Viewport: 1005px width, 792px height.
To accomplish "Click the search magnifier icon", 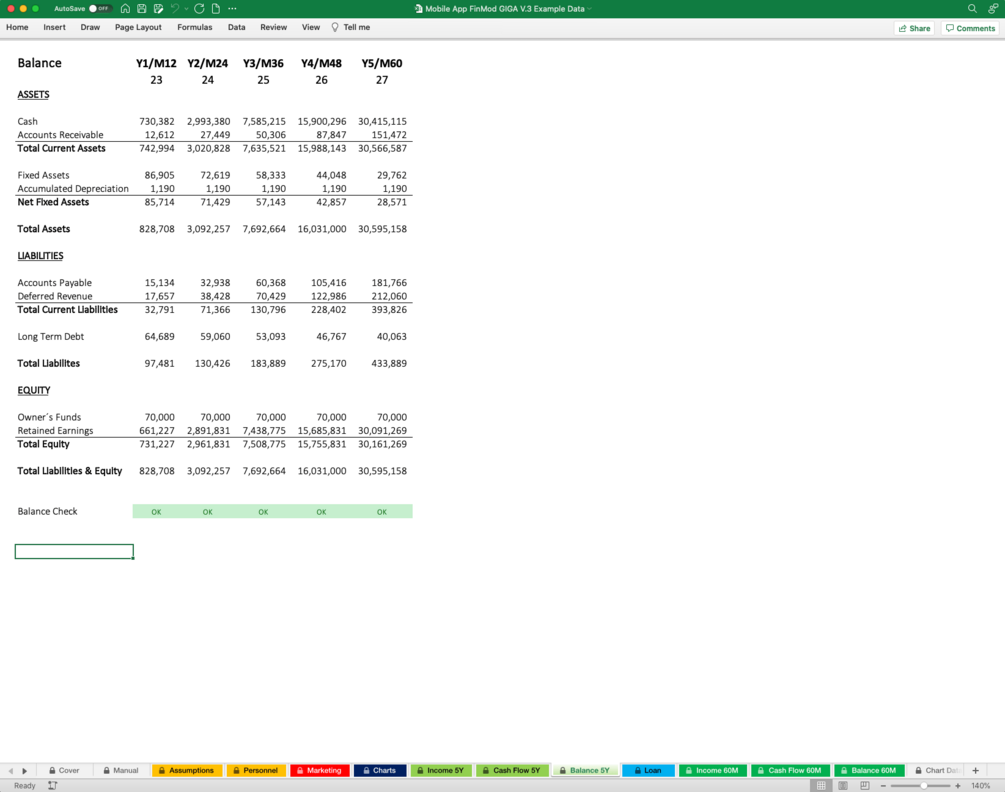I will (x=972, y=8).
